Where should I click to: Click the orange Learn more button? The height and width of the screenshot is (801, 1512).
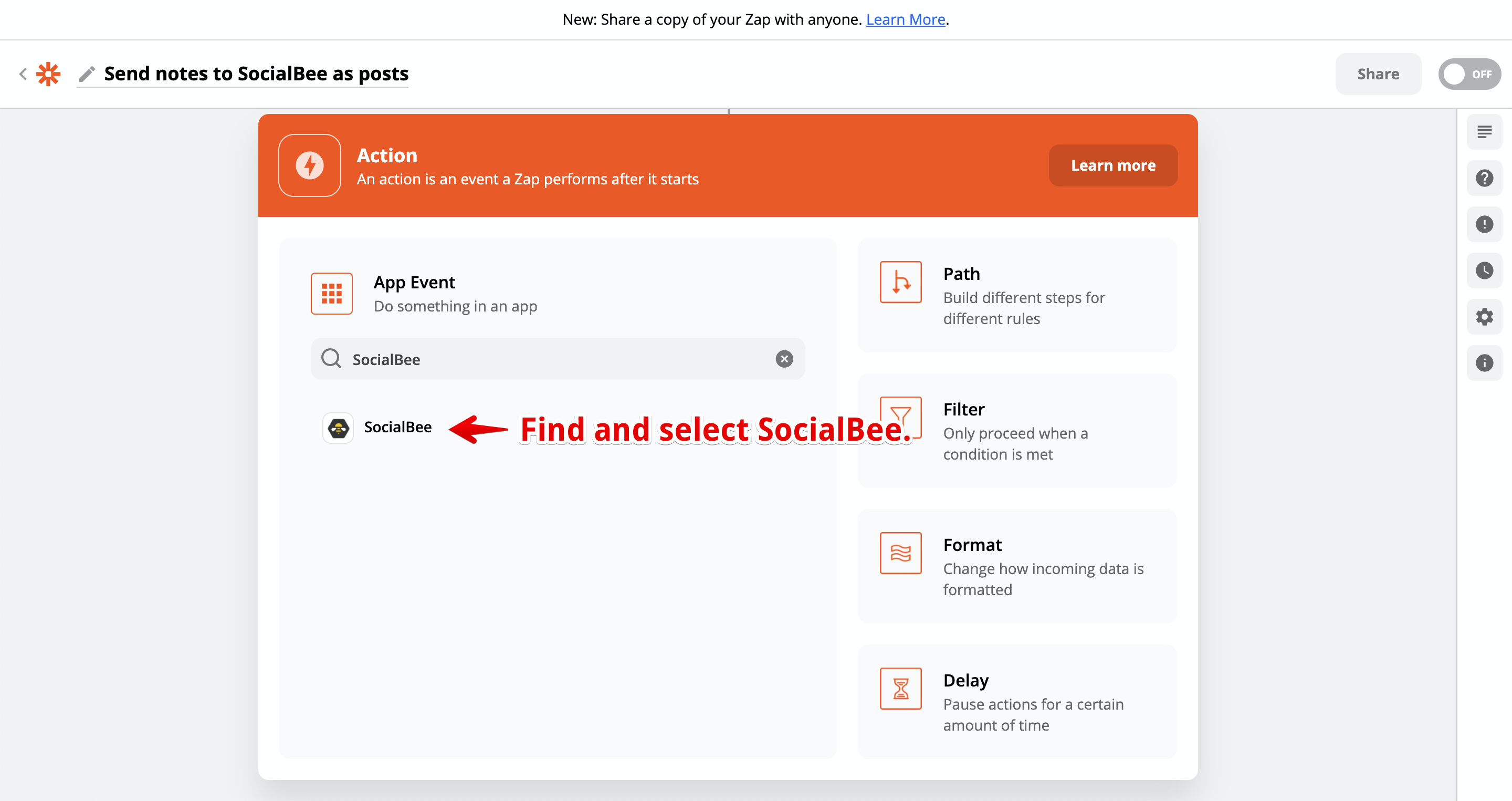click(x=1112, y=165)
